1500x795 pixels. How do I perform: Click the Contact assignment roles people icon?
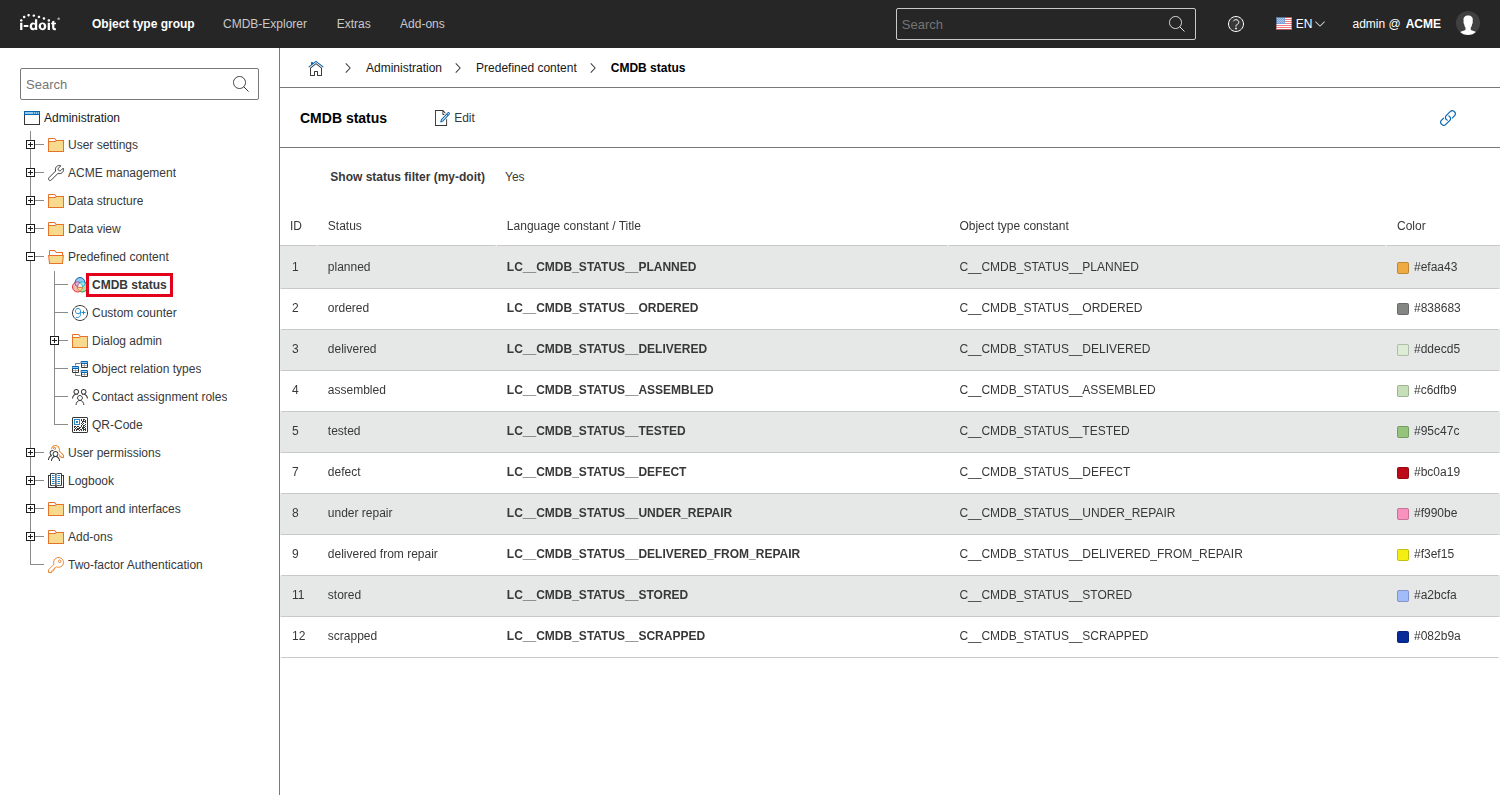(80, 397)
